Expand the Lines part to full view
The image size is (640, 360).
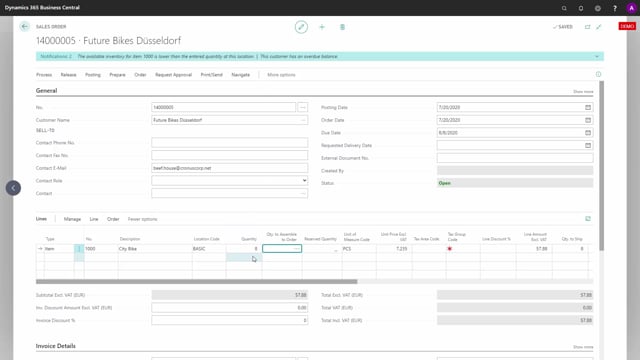588,219
